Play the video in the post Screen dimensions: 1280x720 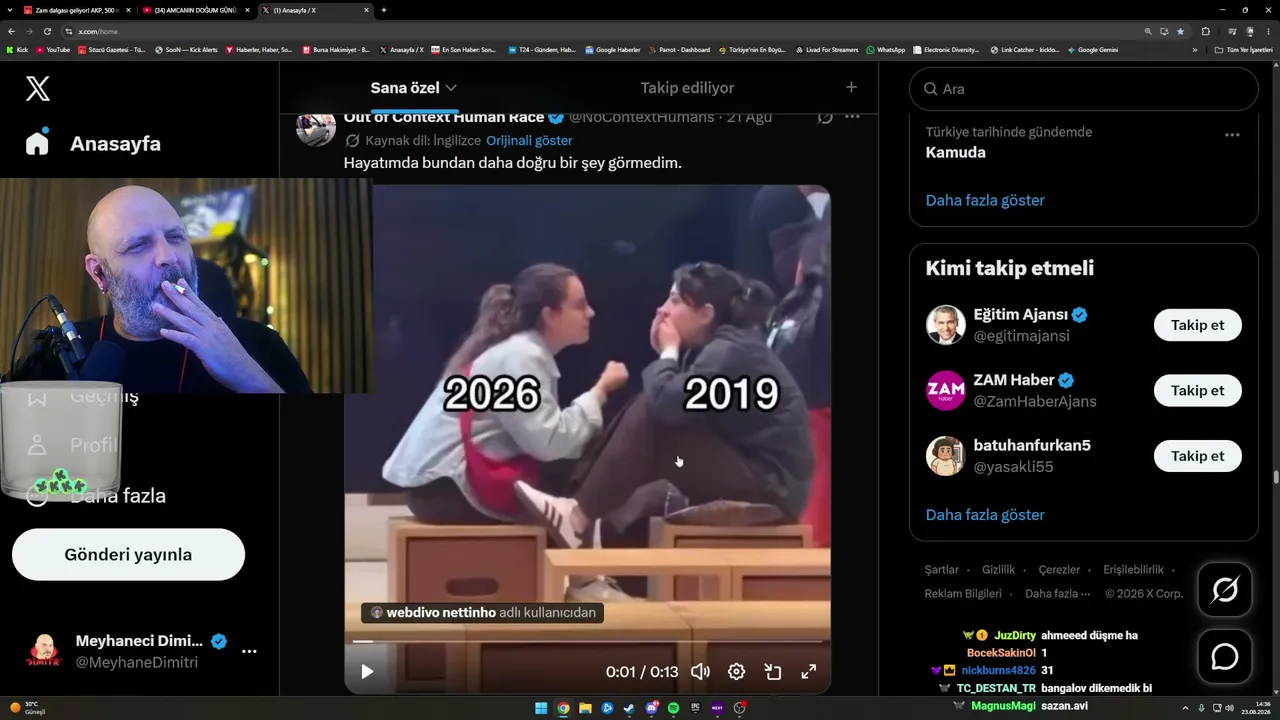point(367,672)
